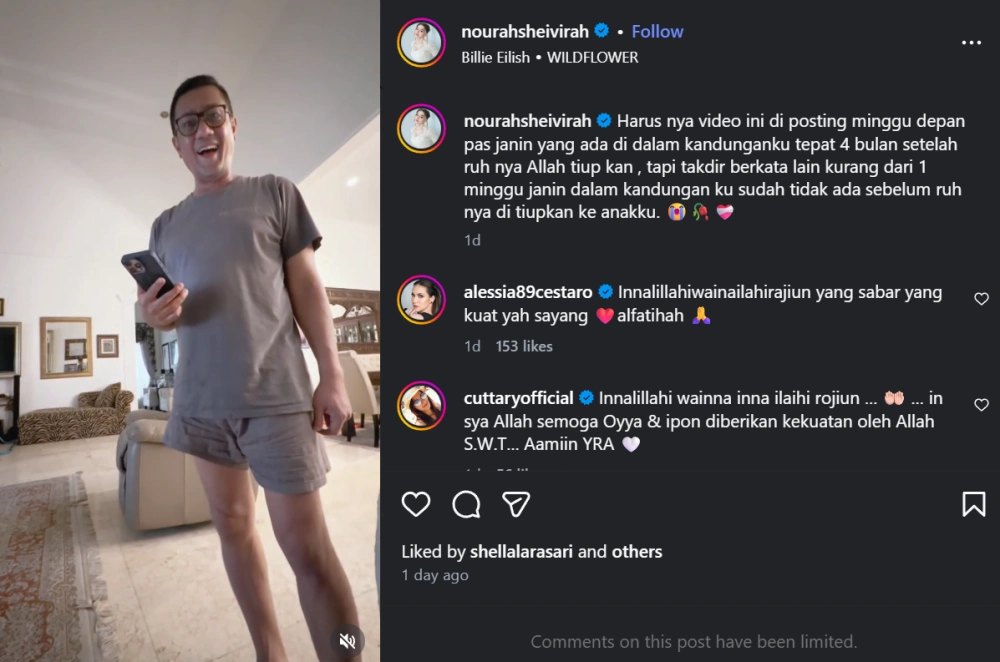The width and height of the screenshot is (1000, 662).
Task: Like cuttaryofficial's comment with its heart
Action: (981, 406)
